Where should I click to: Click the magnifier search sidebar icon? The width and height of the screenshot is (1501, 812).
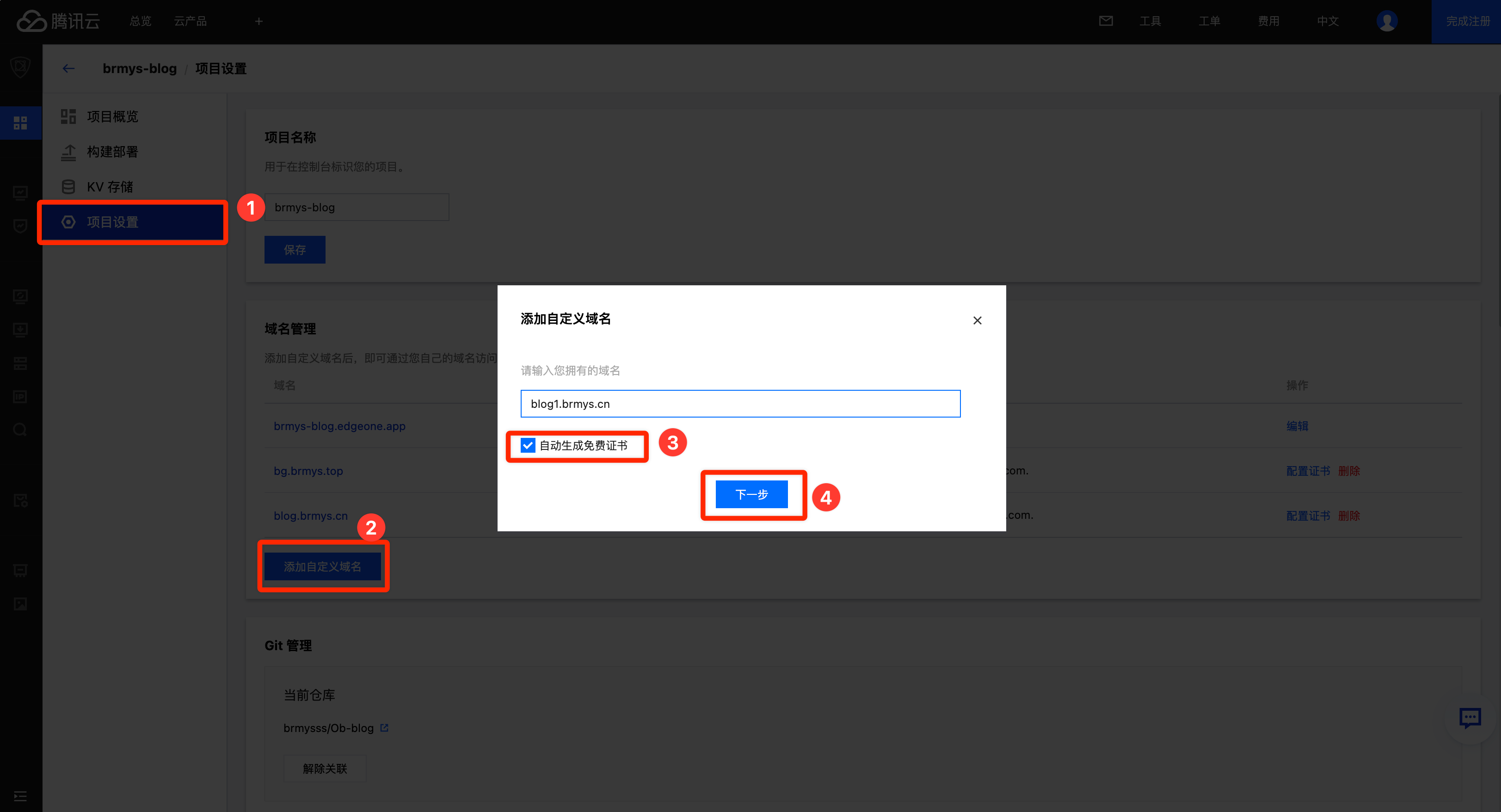pyautogui.click(x=20, y=430)
